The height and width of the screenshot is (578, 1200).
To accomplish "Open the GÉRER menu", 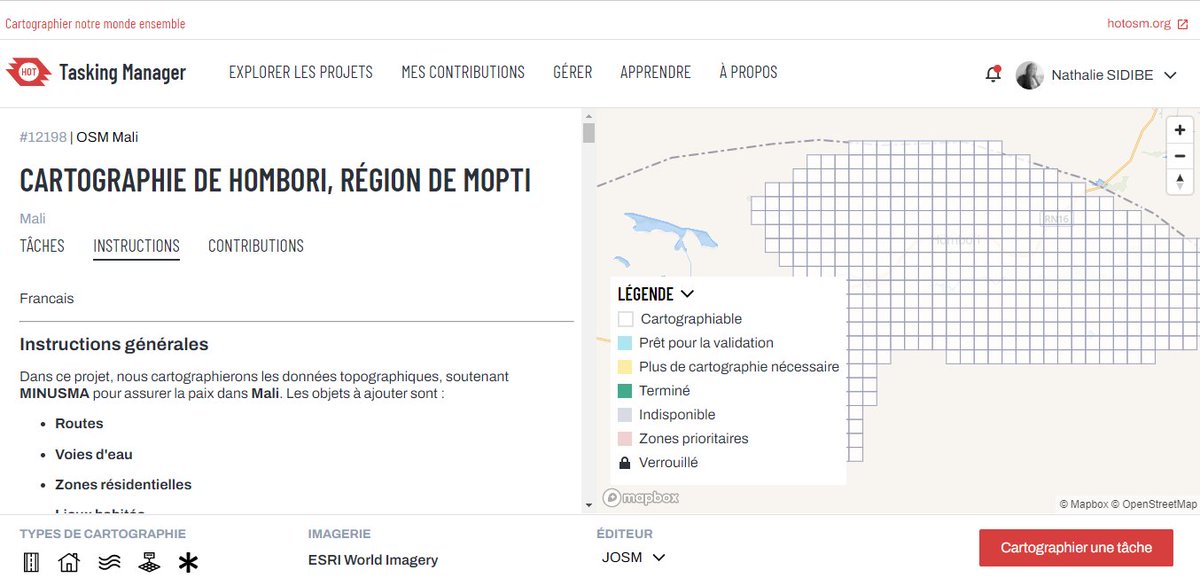I will pyautogui.click(x=572, y=72).
